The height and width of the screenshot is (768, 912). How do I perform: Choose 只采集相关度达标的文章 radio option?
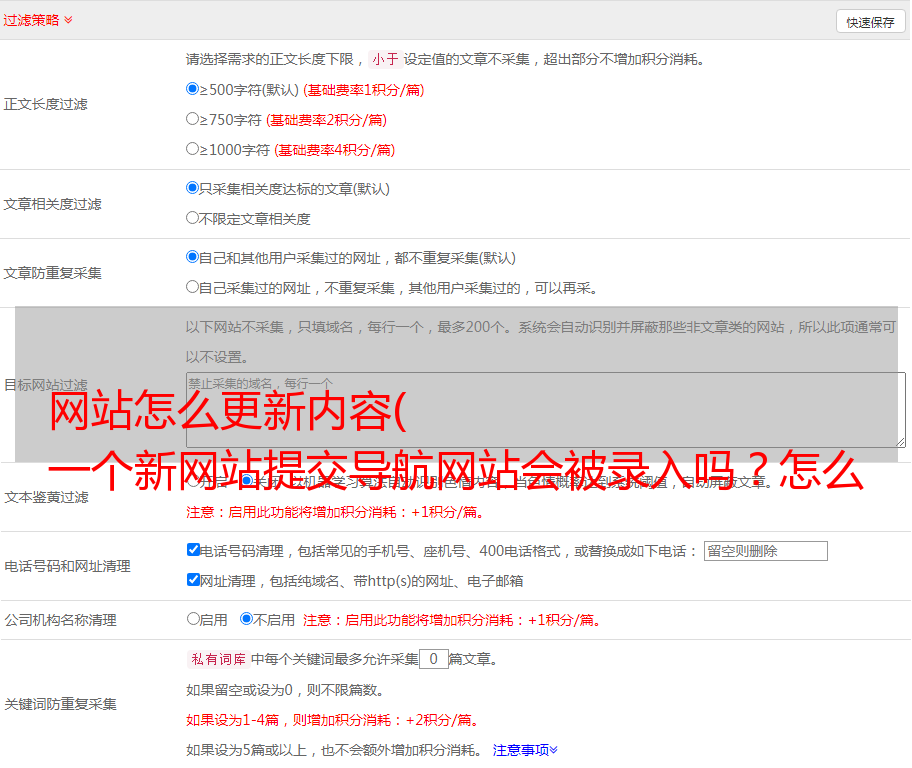pos(193,188)
